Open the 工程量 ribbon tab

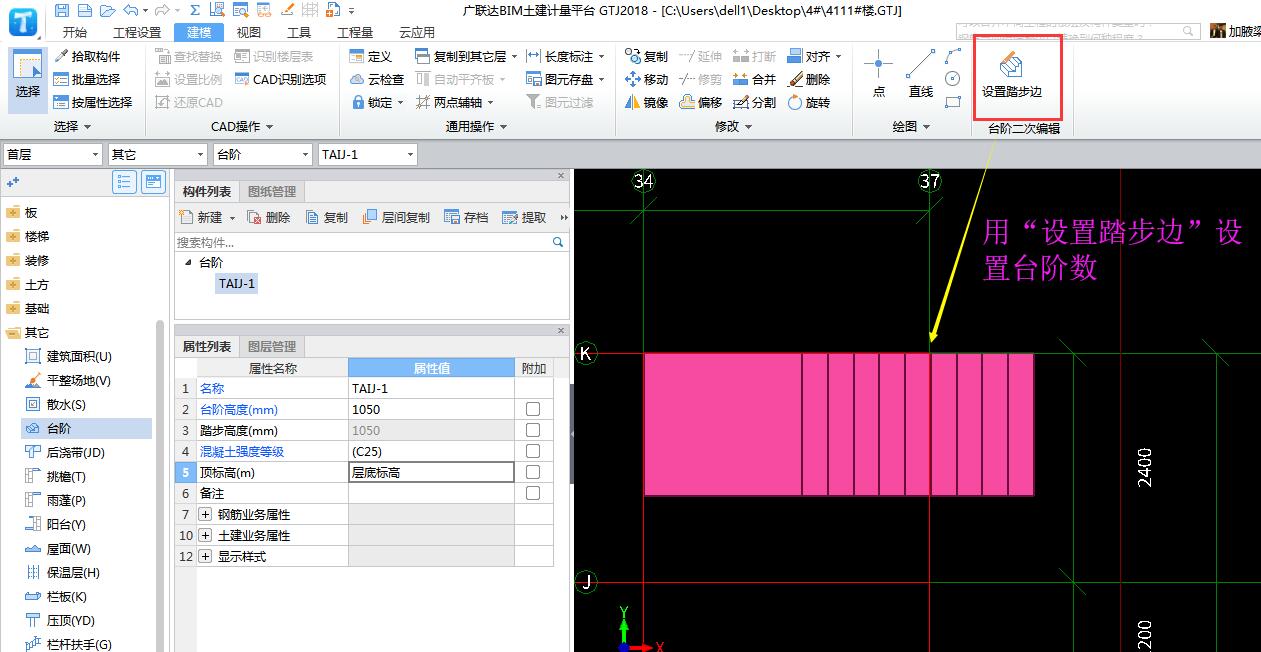(355, 32)
